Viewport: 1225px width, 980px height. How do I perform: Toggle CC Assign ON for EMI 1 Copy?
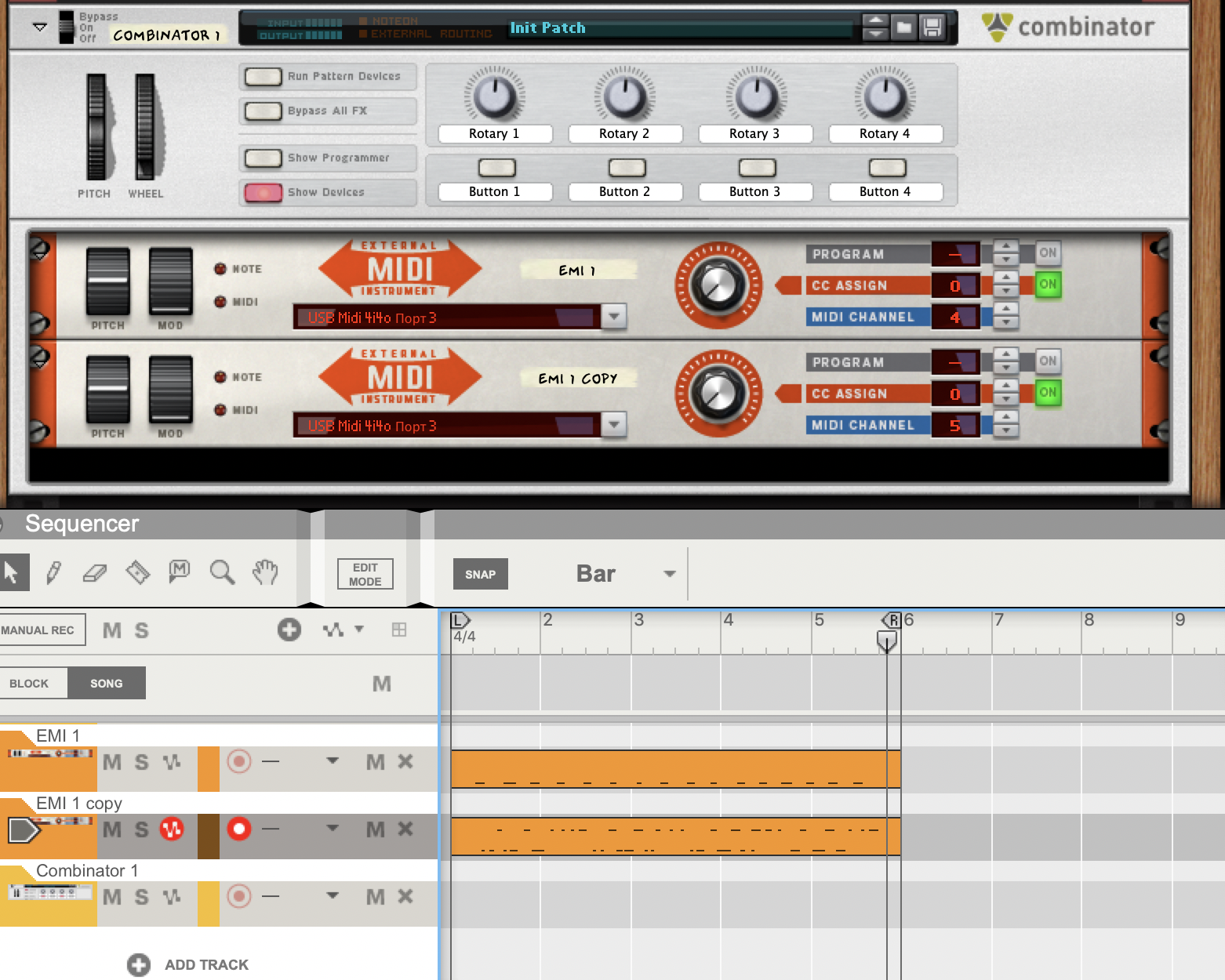point(1048,392)
